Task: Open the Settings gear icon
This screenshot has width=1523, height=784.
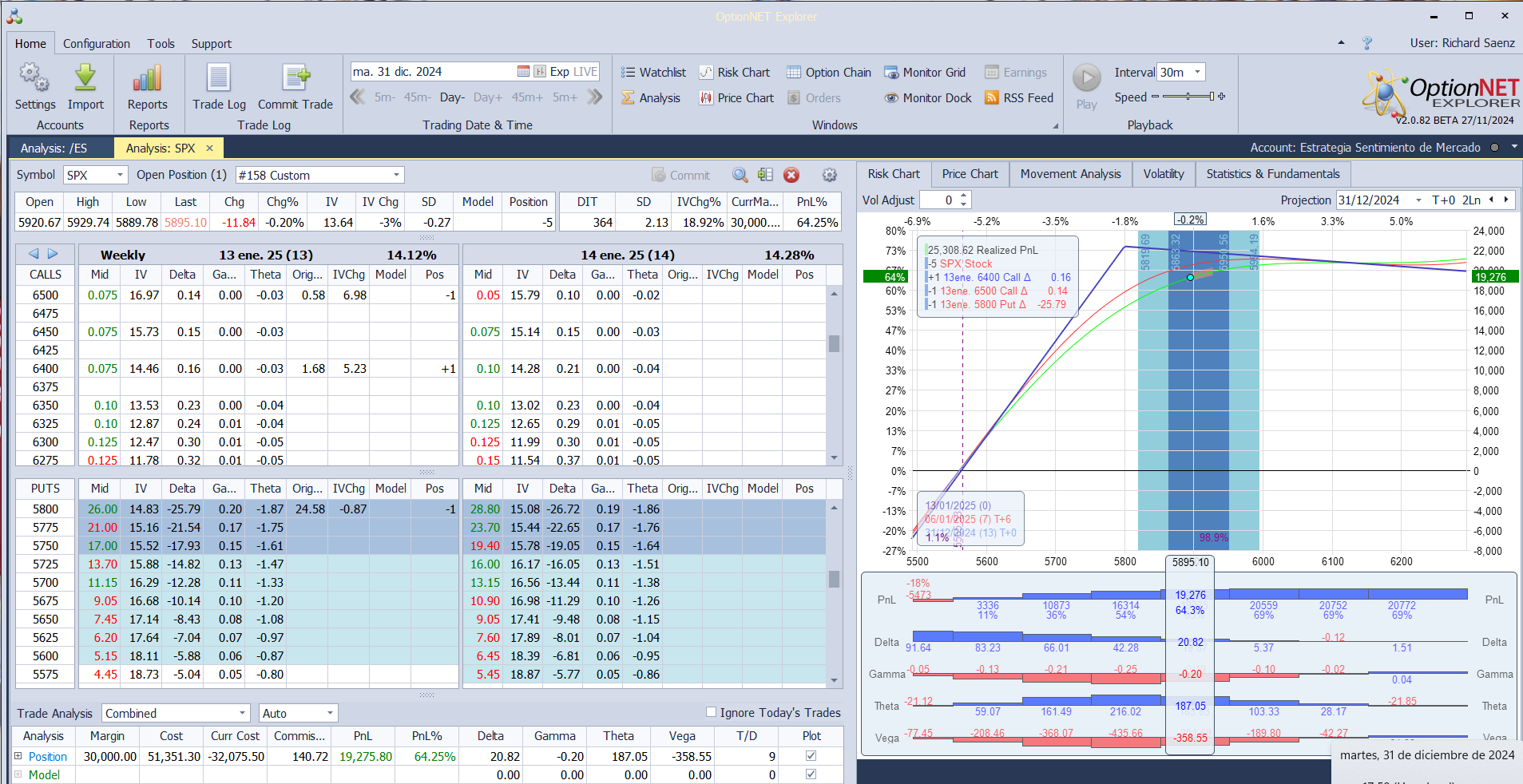Action: [34, 78]
